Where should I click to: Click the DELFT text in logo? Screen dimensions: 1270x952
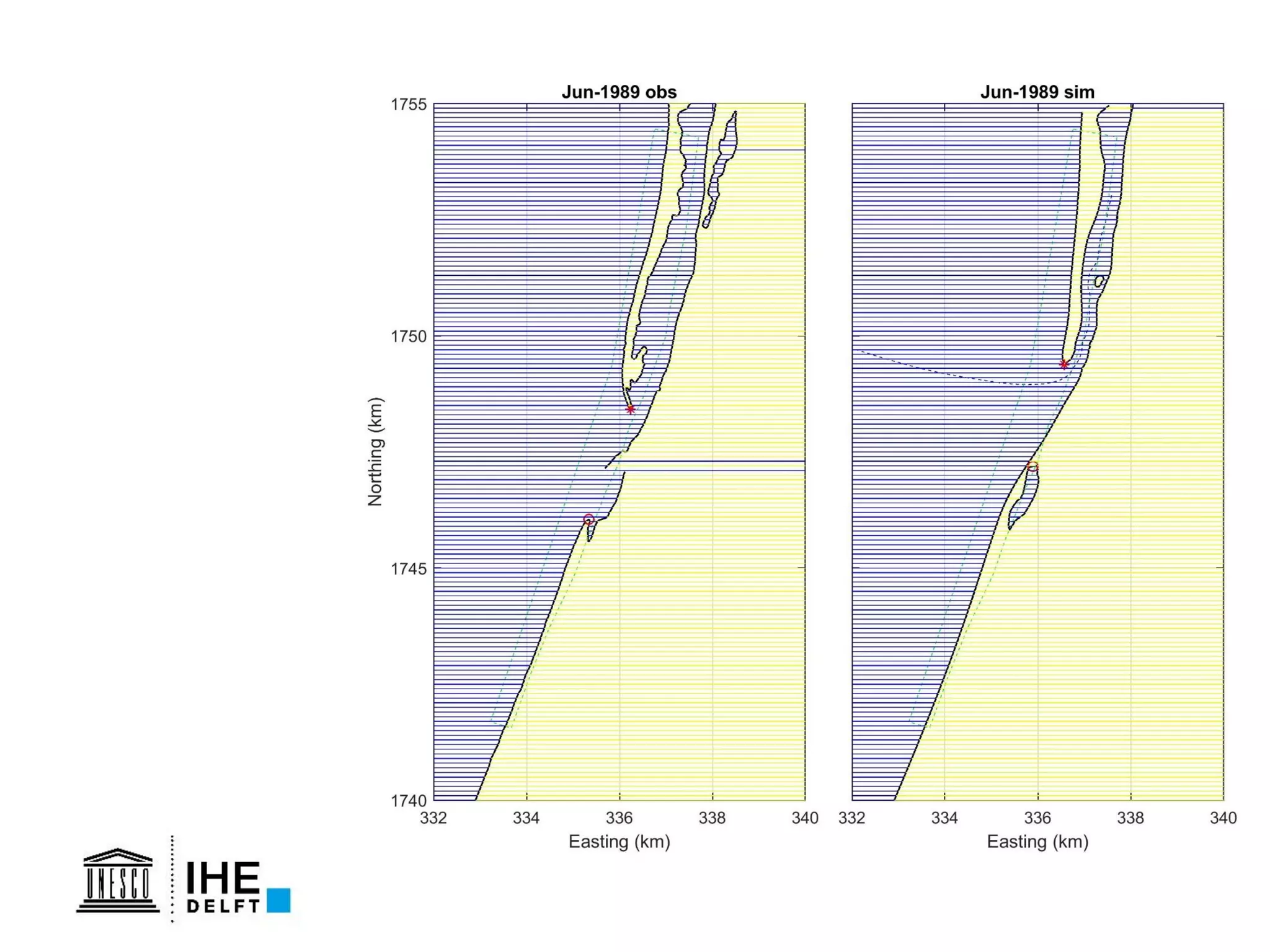pyautogui.click(x=223, y=906)
